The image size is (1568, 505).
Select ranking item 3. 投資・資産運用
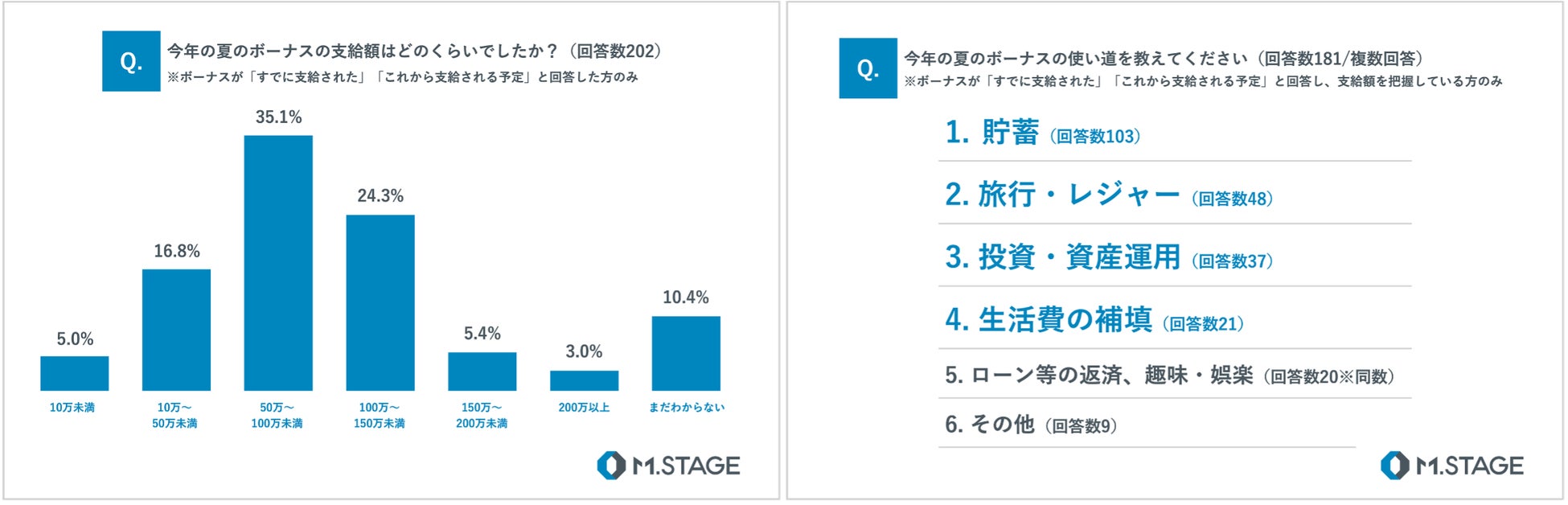pos(1109,257)
